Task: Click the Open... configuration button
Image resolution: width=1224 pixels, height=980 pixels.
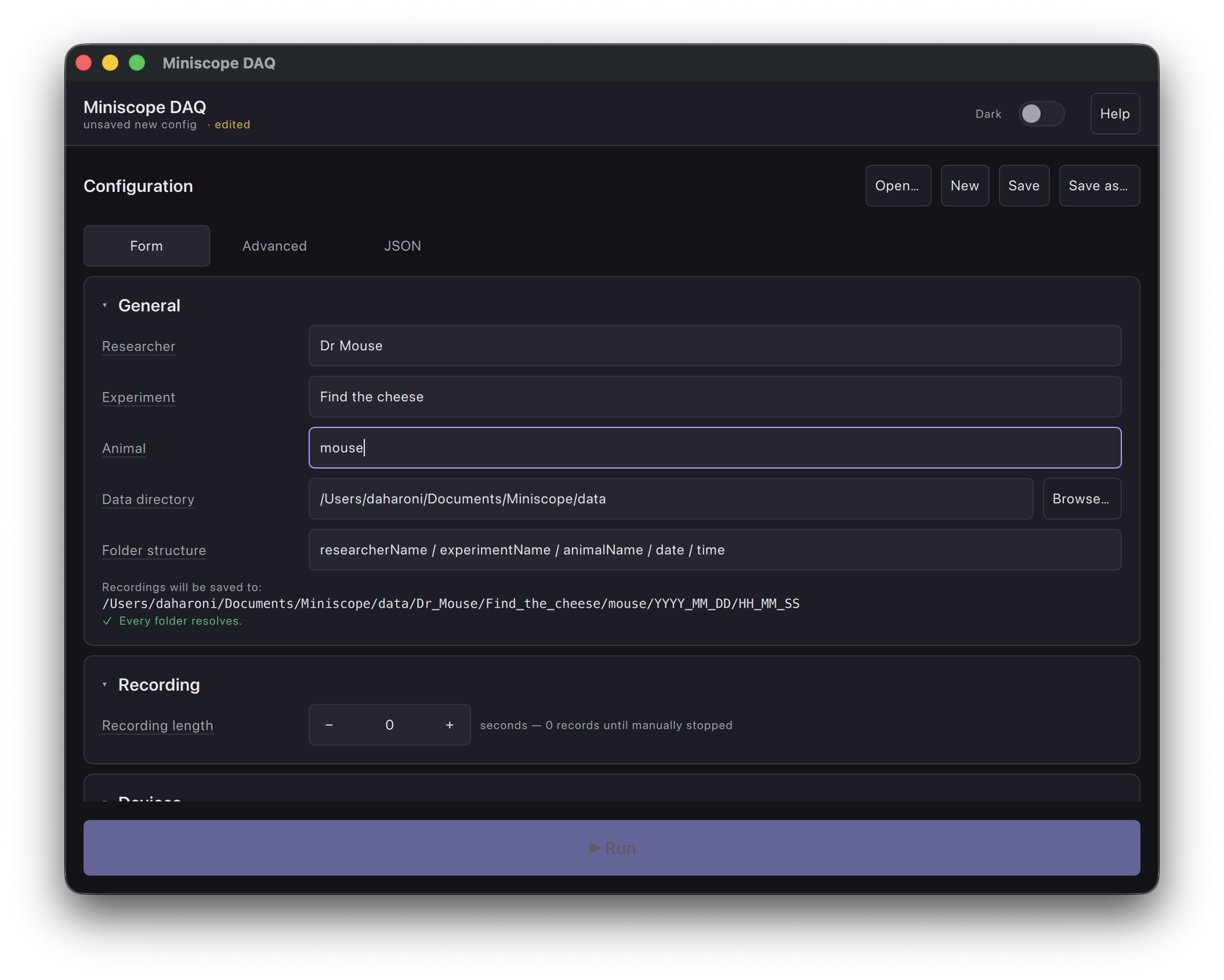Action: 898,186
